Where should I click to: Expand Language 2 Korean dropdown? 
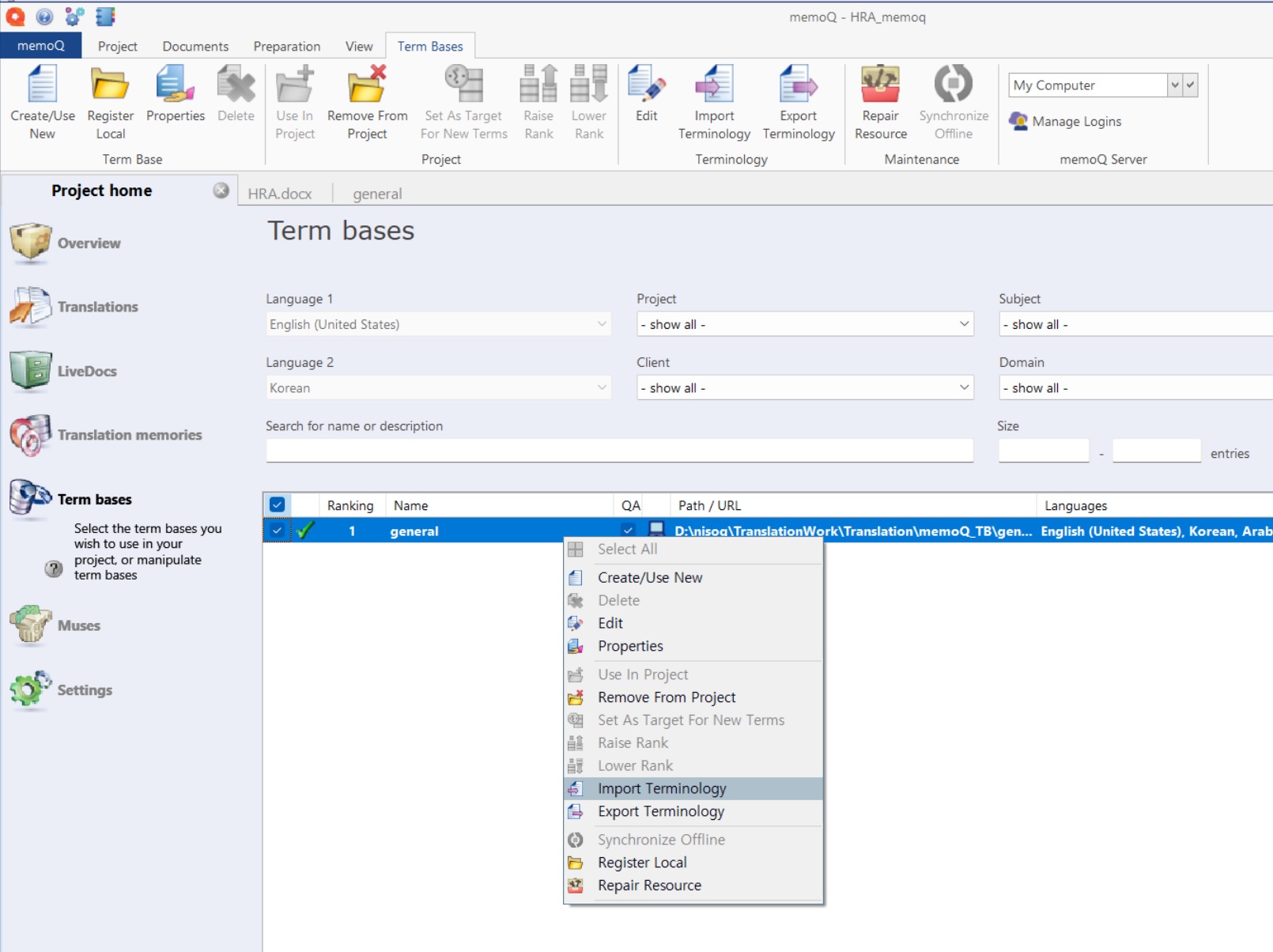602,387
